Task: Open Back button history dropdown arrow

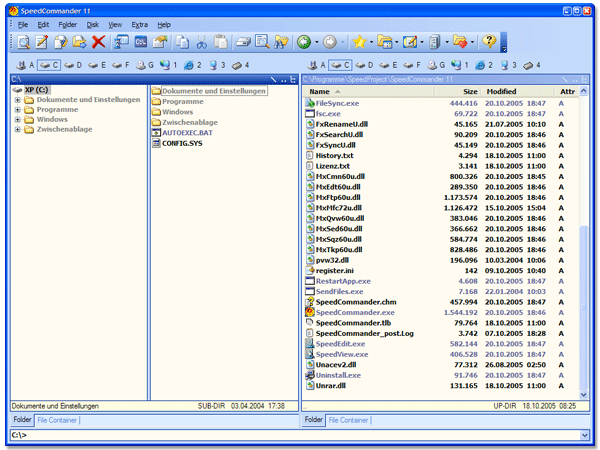Action: (x=316, y=42)
